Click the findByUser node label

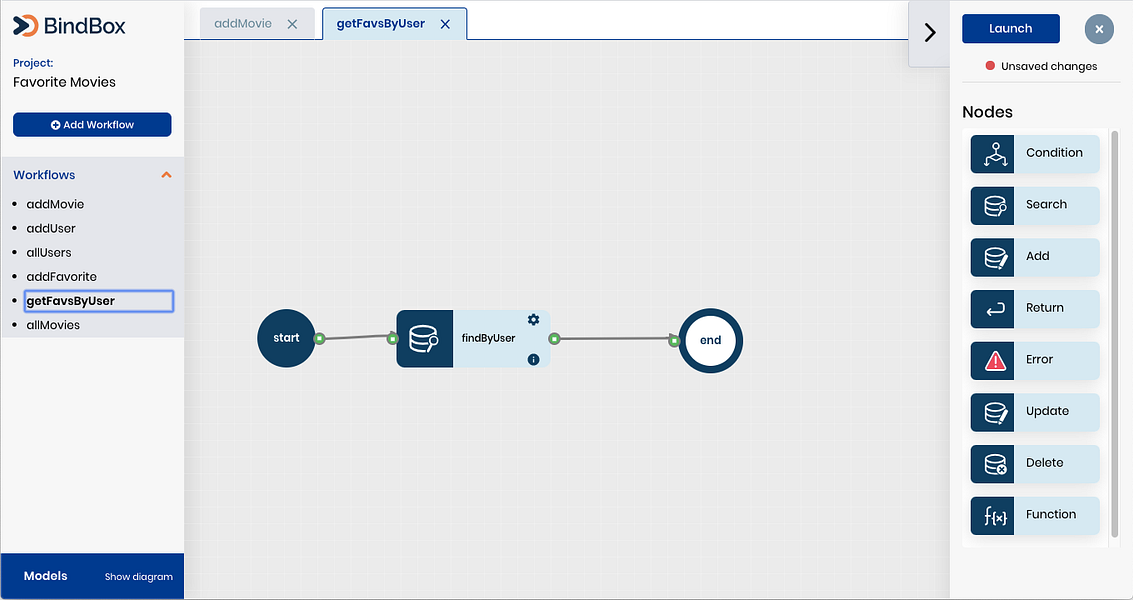(x=488, y=338)
